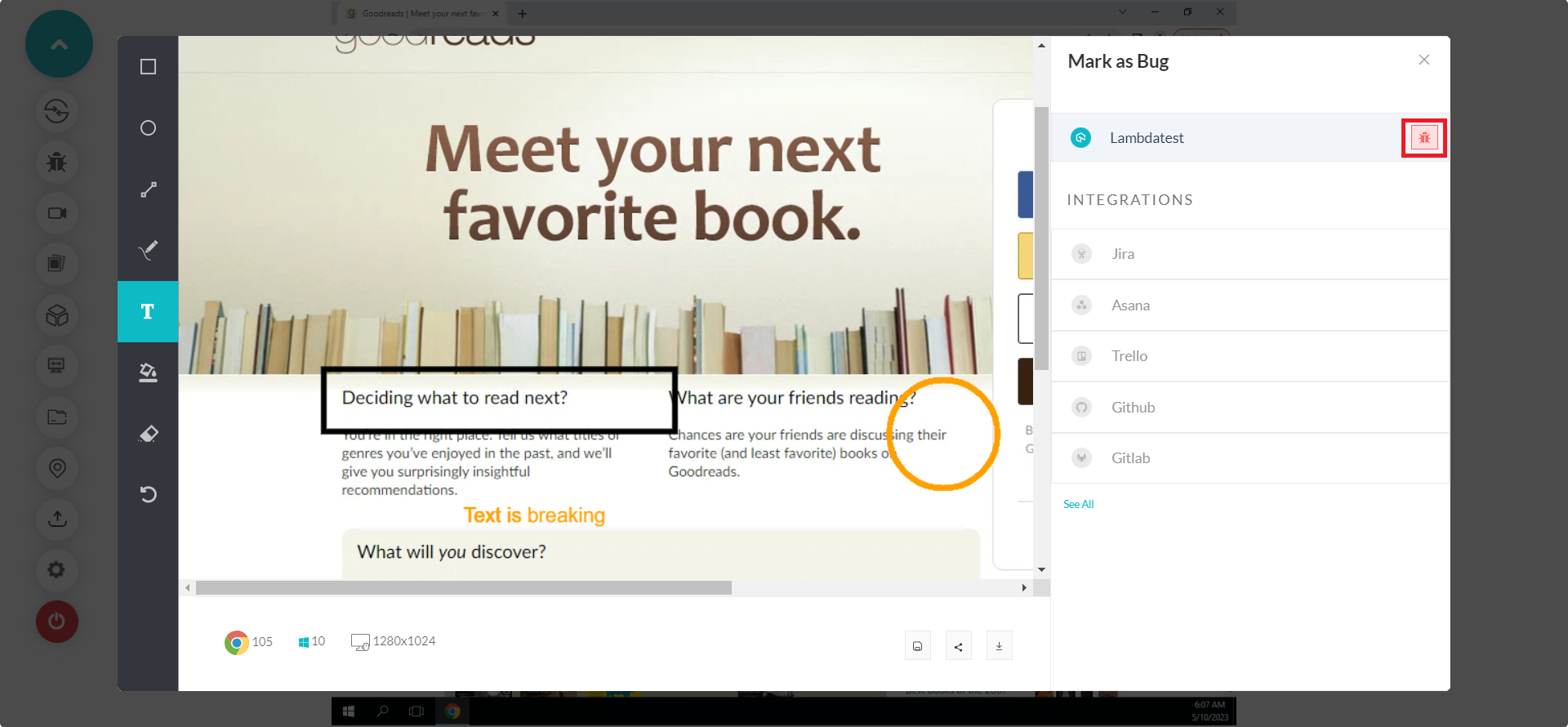Choose Jira integration
This screenshot has width=1568, height=727.
coord(1122,254)
